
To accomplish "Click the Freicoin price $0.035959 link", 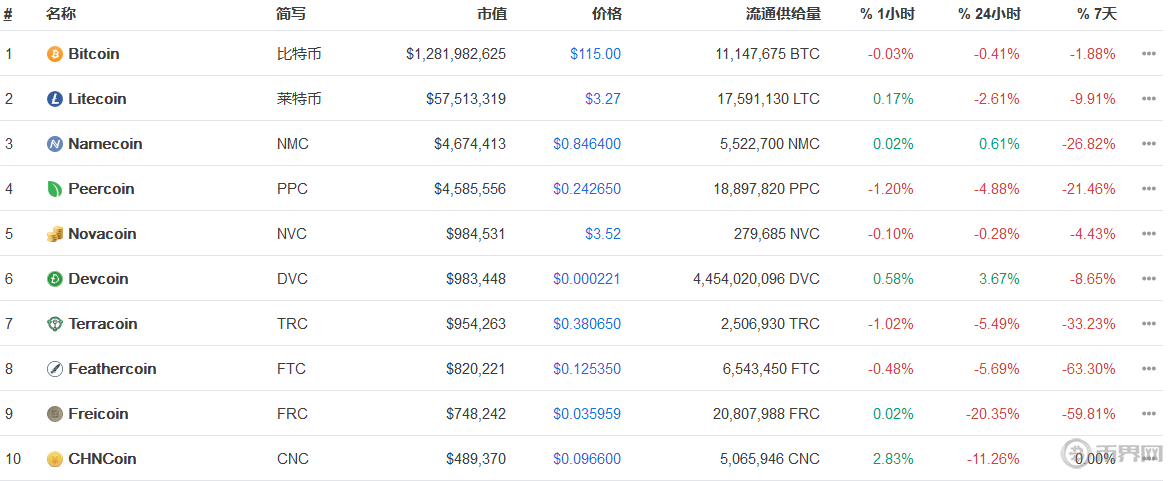I will (x=587, y=414).
